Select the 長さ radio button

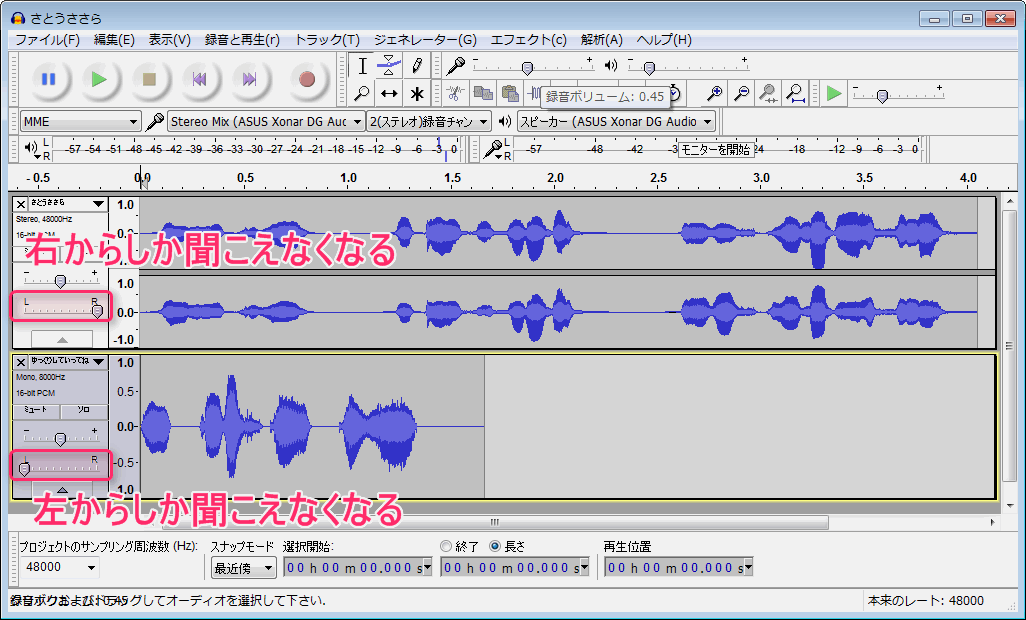pyautogui.click(x=495, y=546)
